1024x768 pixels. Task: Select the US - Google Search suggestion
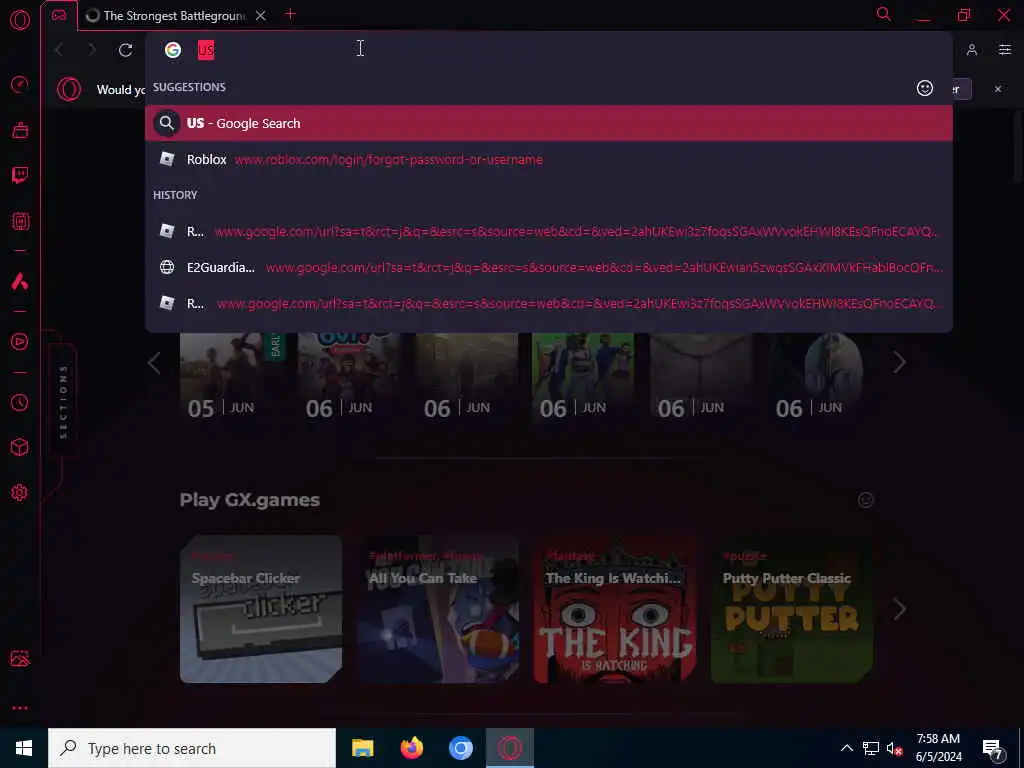coord(549,123)
